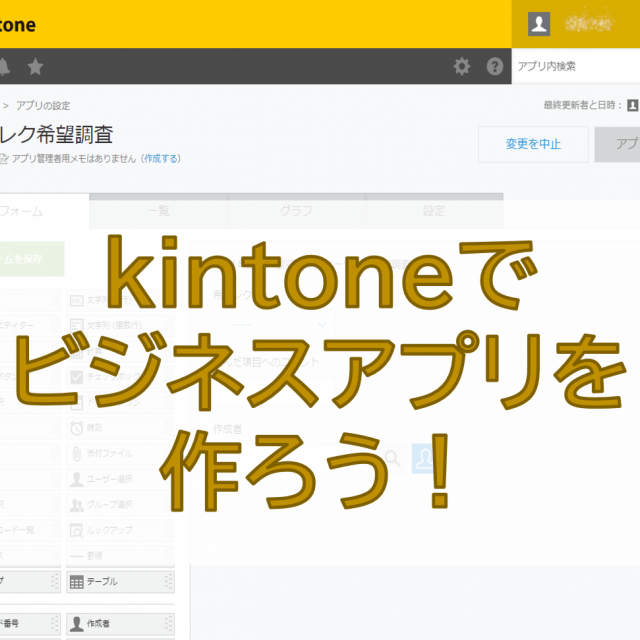Image resolution: width=640 pixels, height=640 pixels.
Task: Click the レコード番号 field item
Action: pyautogui.click(x=30, y=624)
